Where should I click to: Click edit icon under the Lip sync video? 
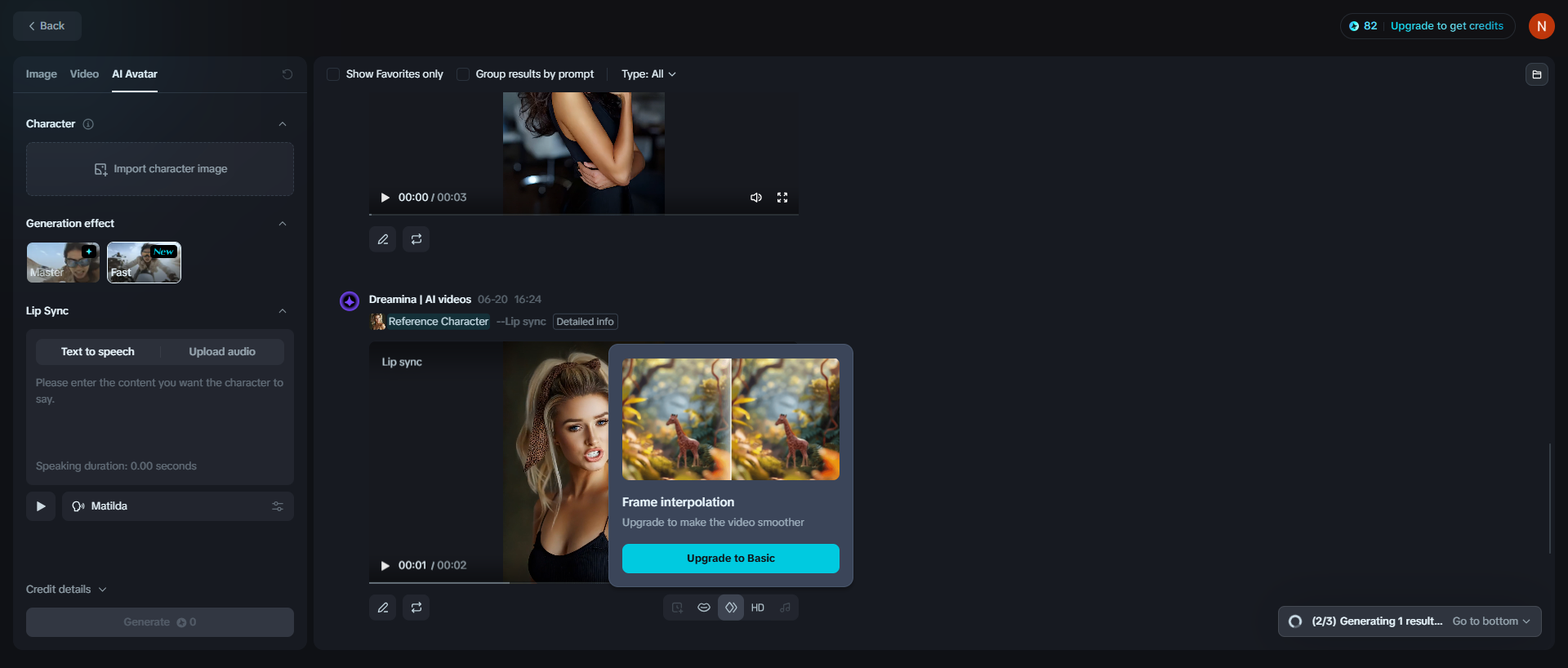pos(383,608)
